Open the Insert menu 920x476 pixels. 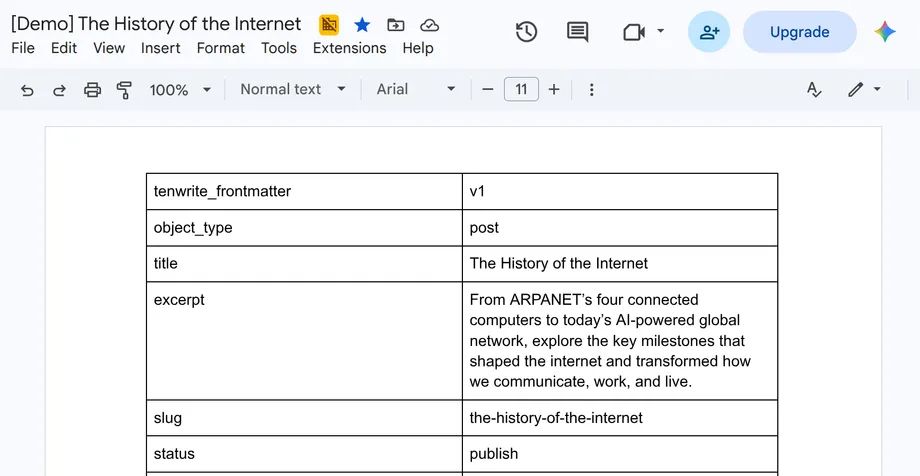click(x=161, y=48)
